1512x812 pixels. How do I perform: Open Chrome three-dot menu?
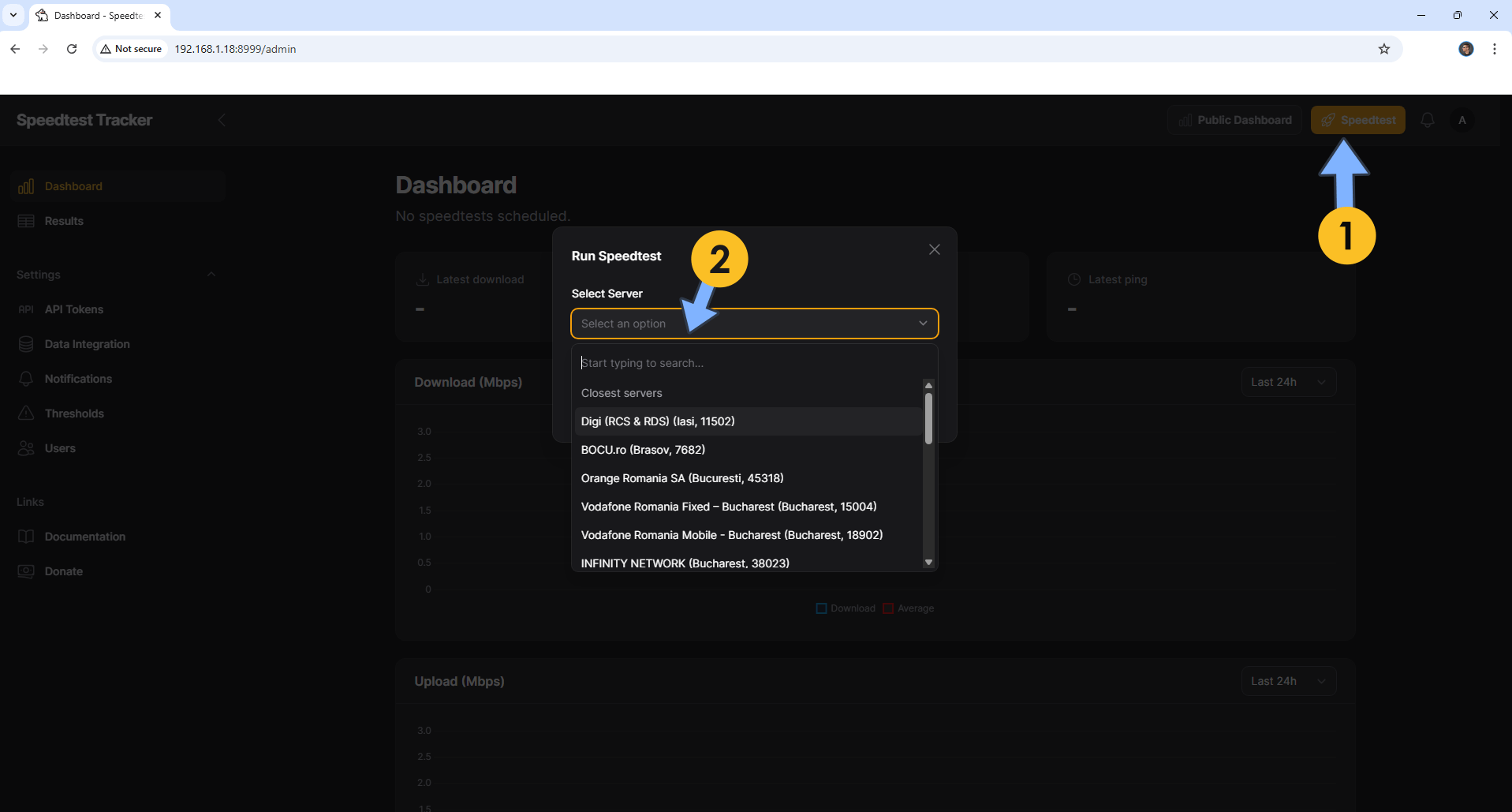pyautogui.click(x=1494, y=49)
